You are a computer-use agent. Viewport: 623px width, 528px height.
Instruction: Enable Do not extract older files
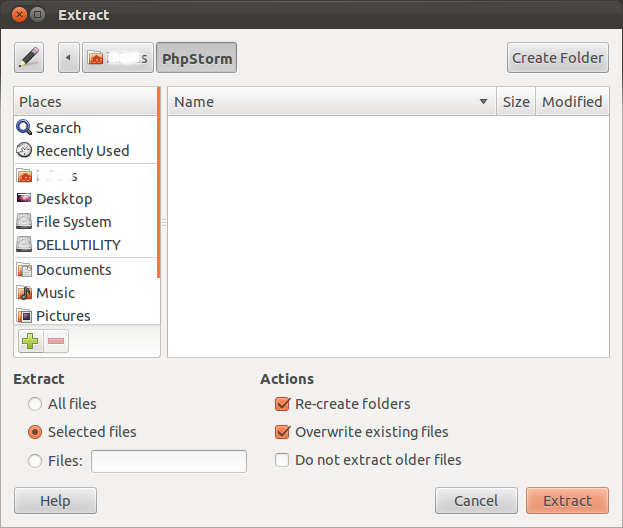pos(282,460)
